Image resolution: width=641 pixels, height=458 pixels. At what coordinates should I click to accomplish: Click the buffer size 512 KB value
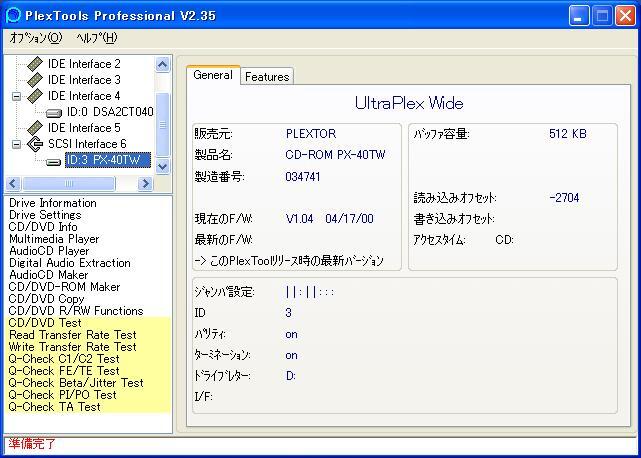pyautogui.click(x=568, y=134)
